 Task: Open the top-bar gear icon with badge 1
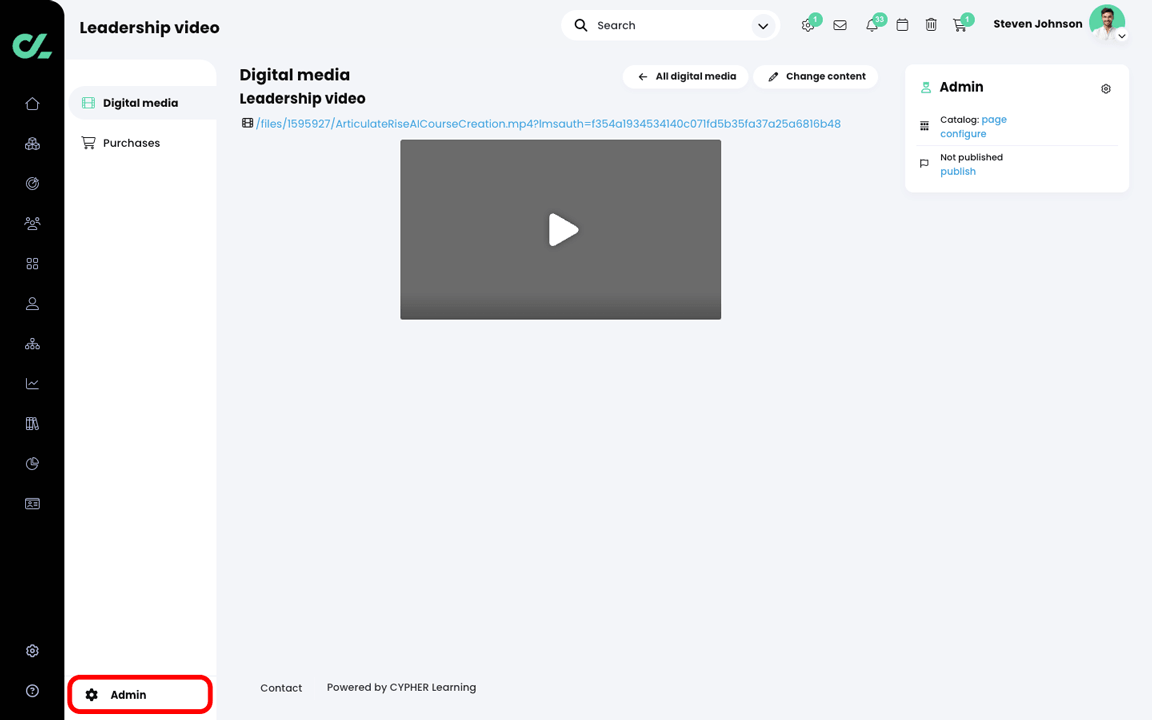pyautogui.click(x=807, y=25)
